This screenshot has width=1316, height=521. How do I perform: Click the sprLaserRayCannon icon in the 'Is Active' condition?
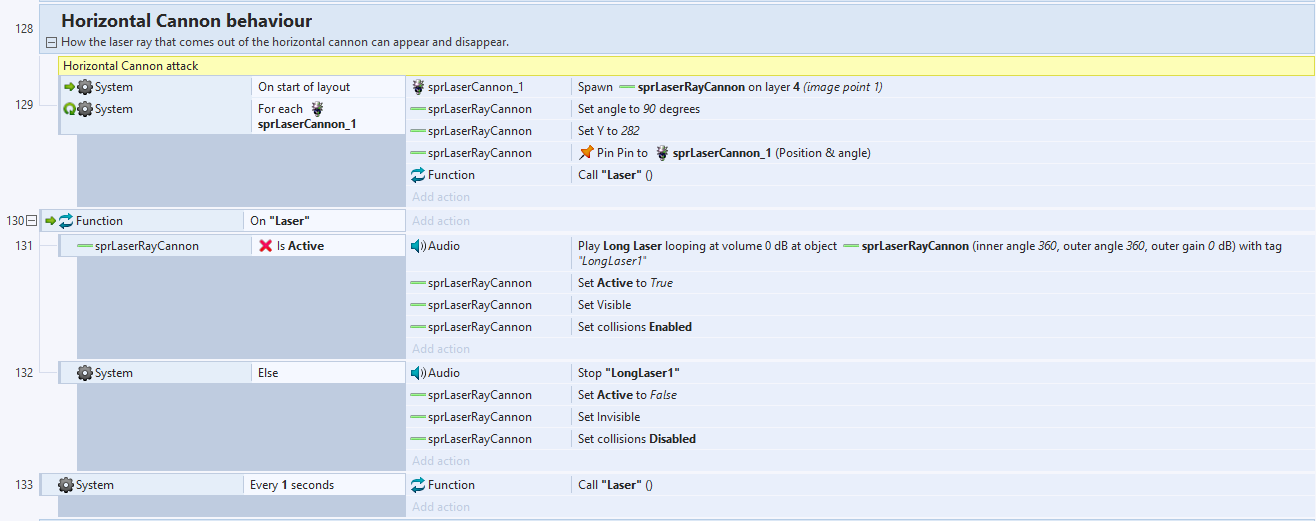tap(85, 246)
